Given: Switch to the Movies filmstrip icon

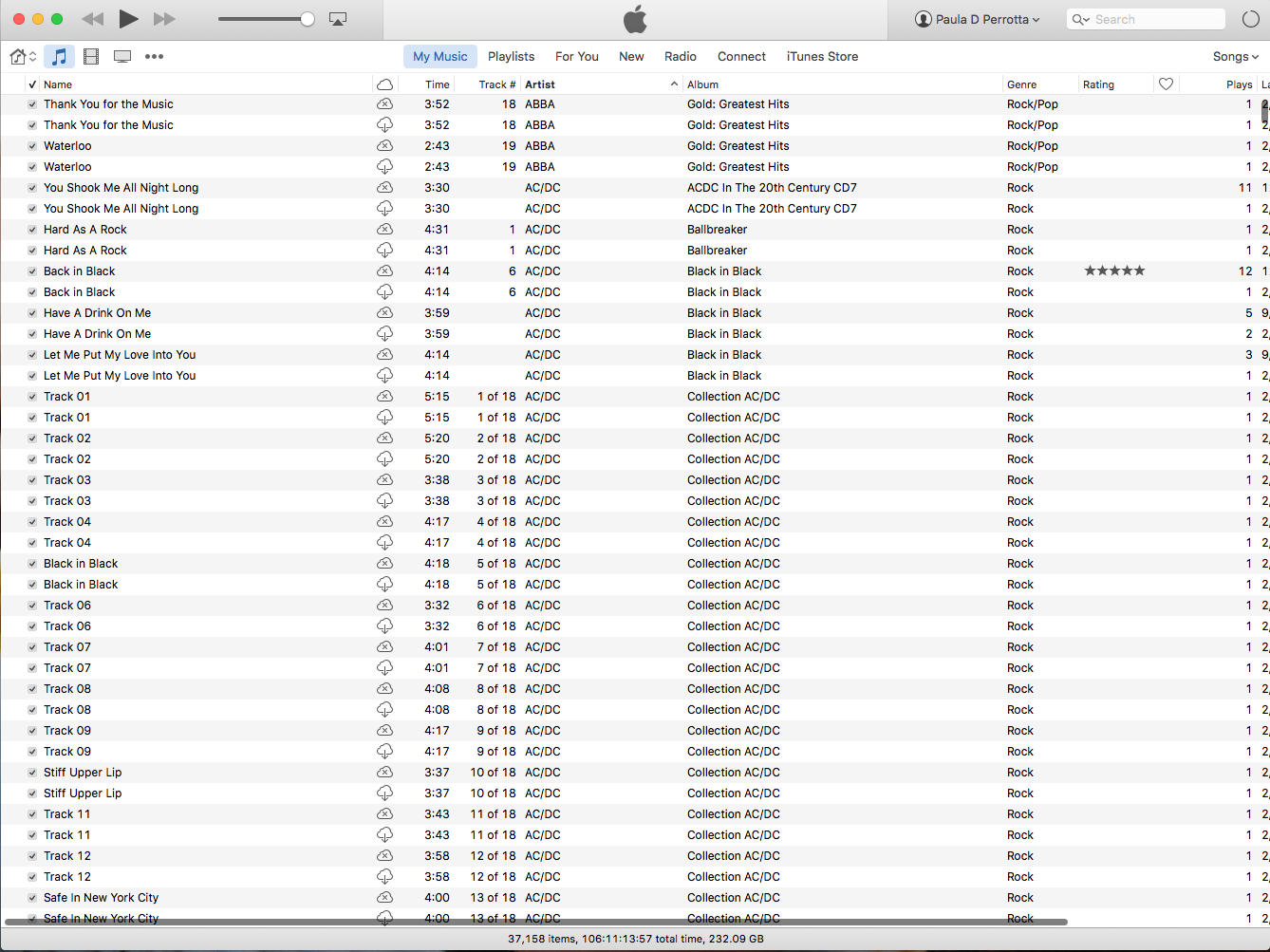Looking at the screenshot, I should tap(91, 57).
